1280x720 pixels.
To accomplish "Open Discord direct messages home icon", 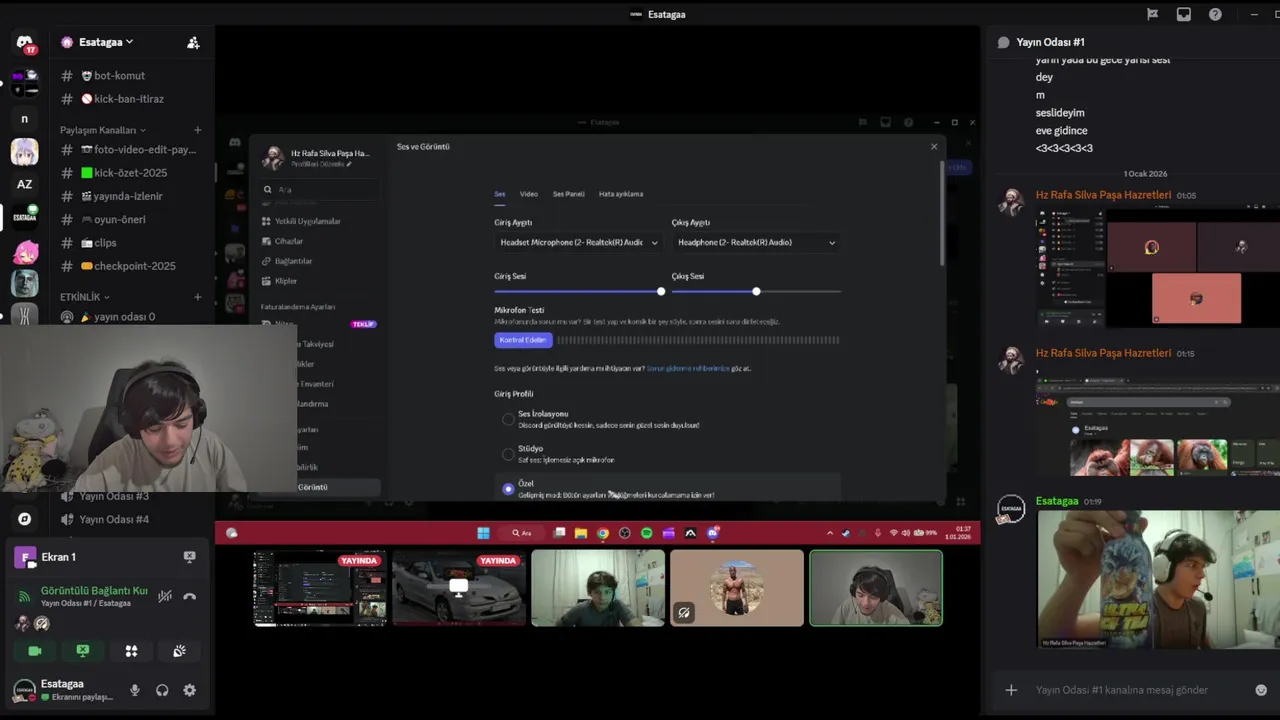I will click(25, 43).
